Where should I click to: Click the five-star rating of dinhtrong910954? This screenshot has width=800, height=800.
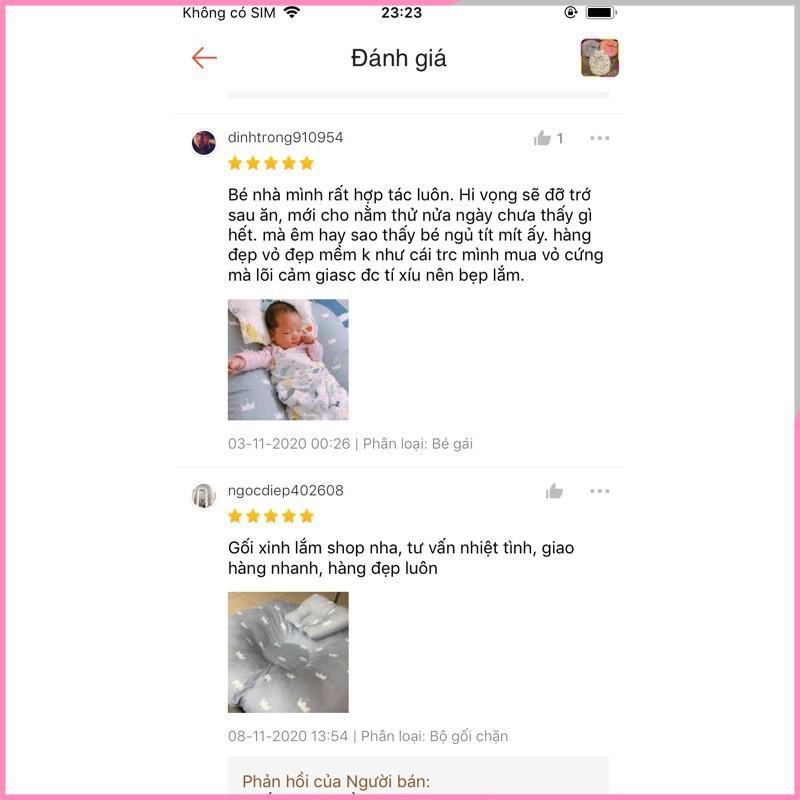click(x=271, y=163)
